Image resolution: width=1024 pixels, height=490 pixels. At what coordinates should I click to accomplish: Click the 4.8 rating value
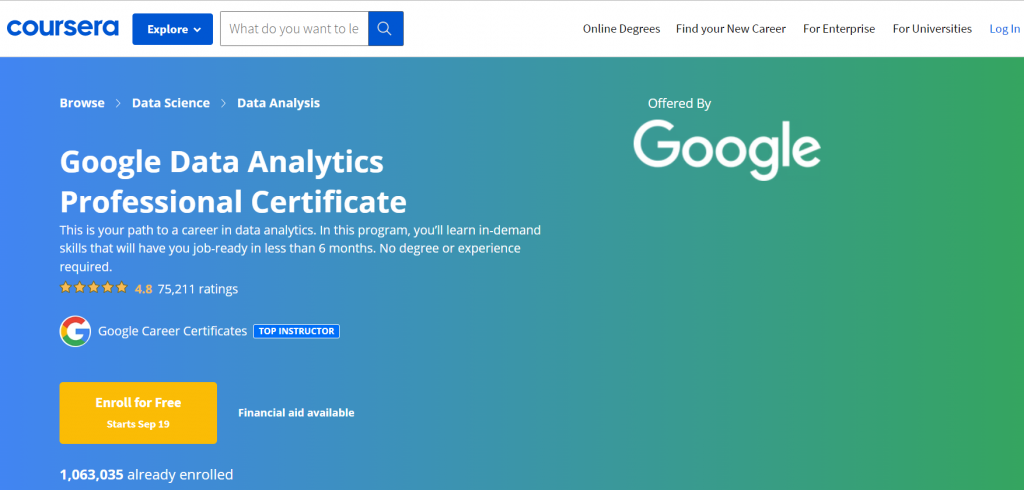pos(143,289)
